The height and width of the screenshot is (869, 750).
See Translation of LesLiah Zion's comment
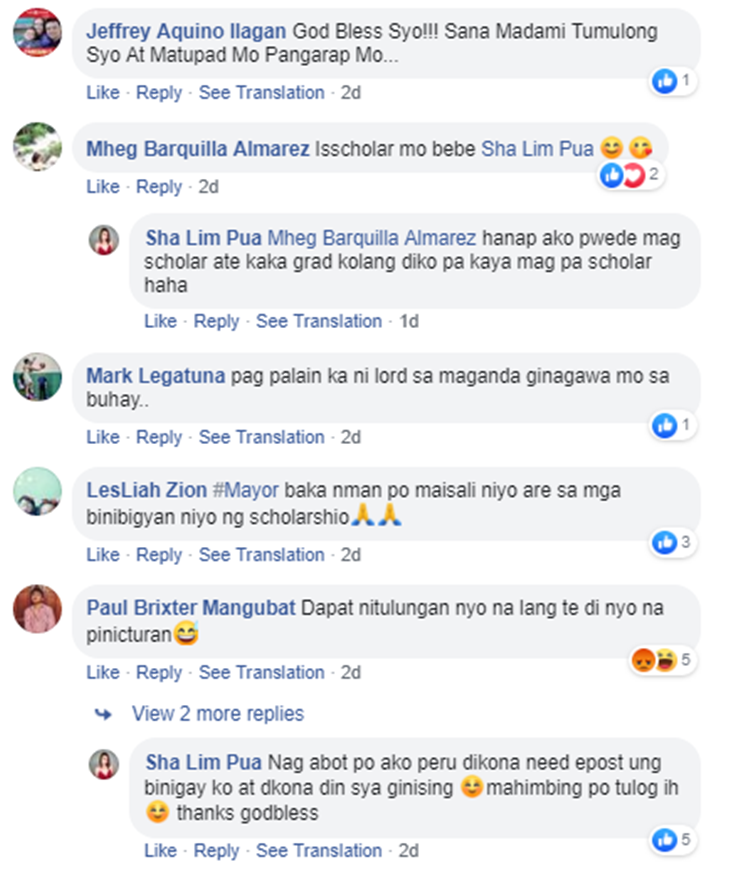point(262,555)
